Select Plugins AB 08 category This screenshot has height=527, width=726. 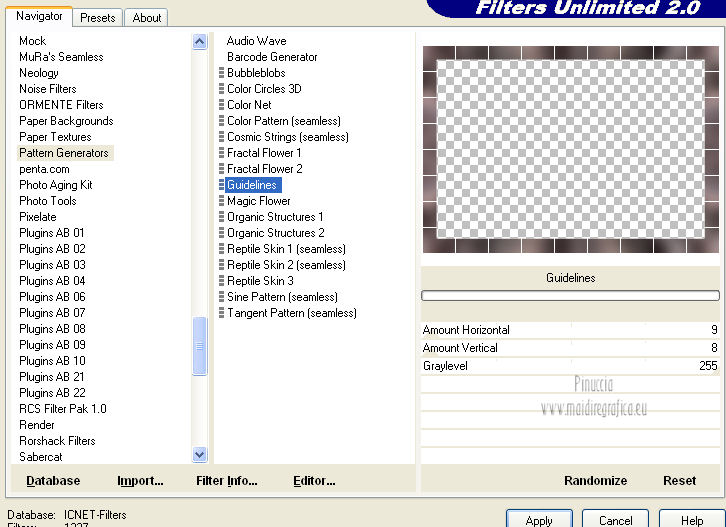[x=52, y=329]
